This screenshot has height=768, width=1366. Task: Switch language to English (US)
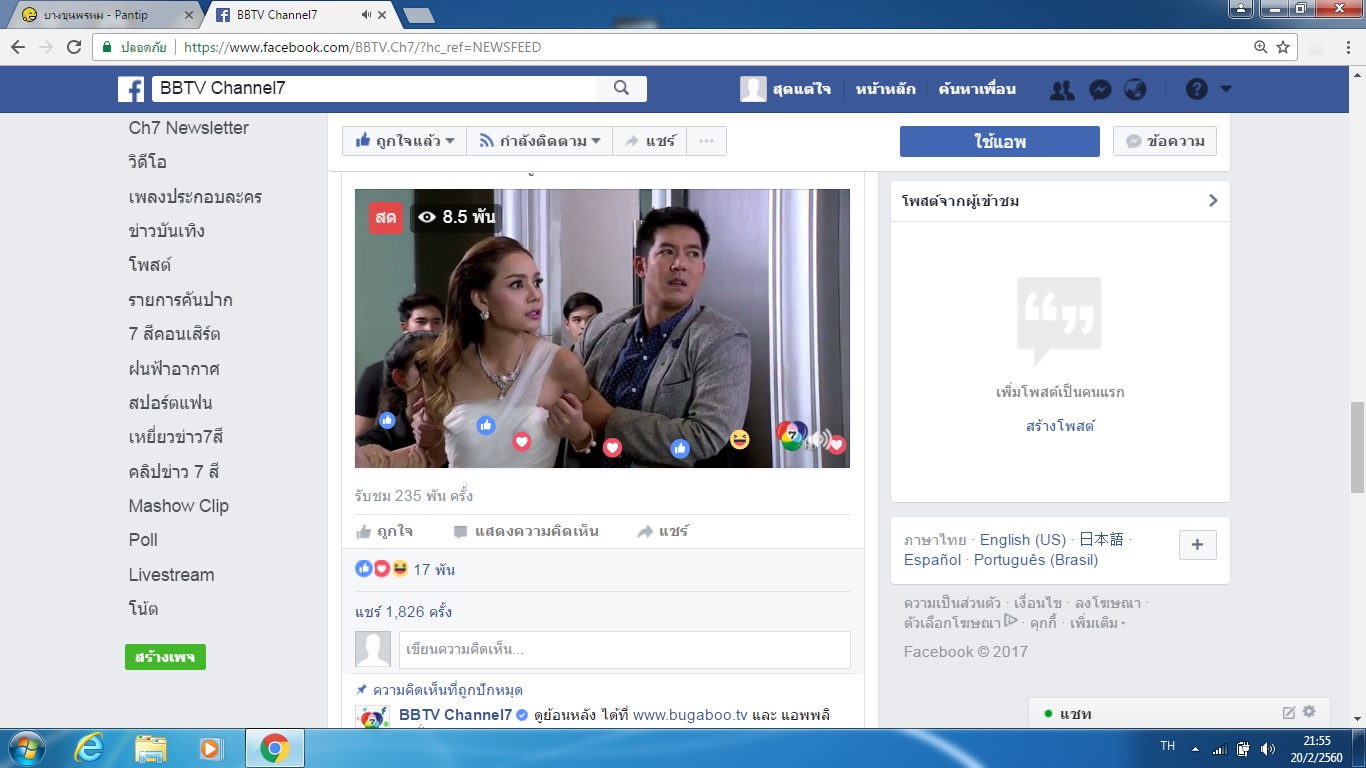tap(1023, 540)
